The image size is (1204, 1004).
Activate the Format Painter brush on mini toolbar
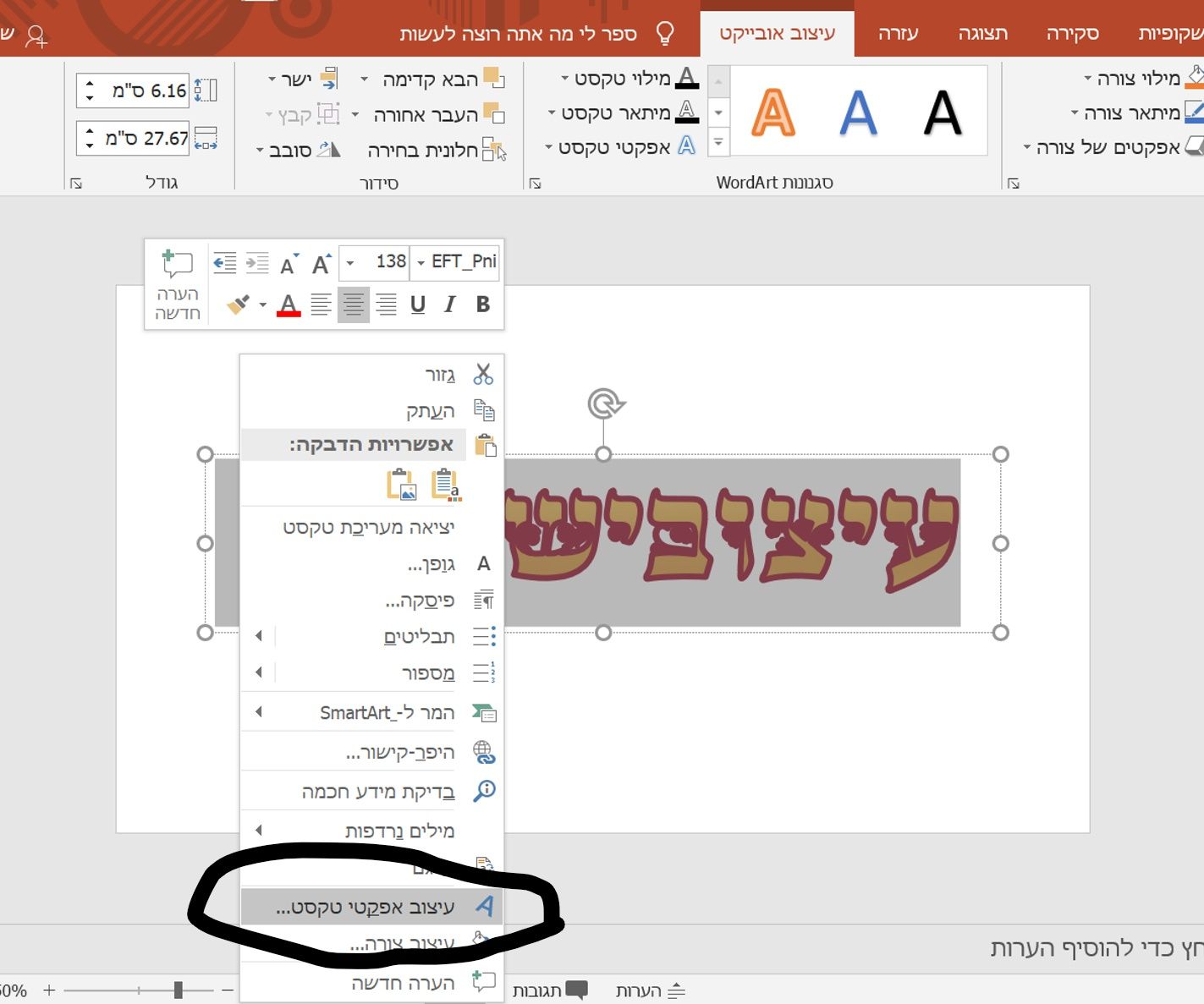tap(239, 304)
